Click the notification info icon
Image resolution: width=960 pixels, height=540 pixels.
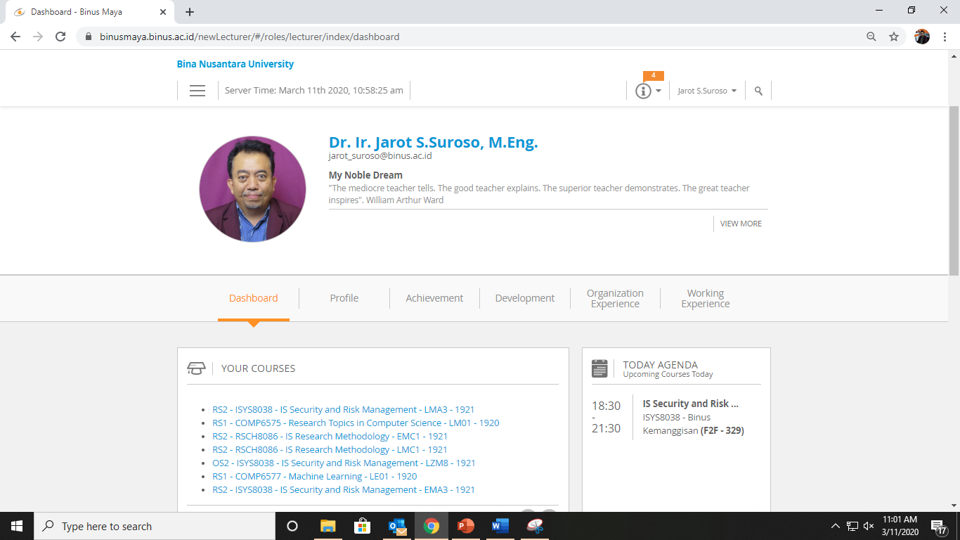[x=643, y=91]
